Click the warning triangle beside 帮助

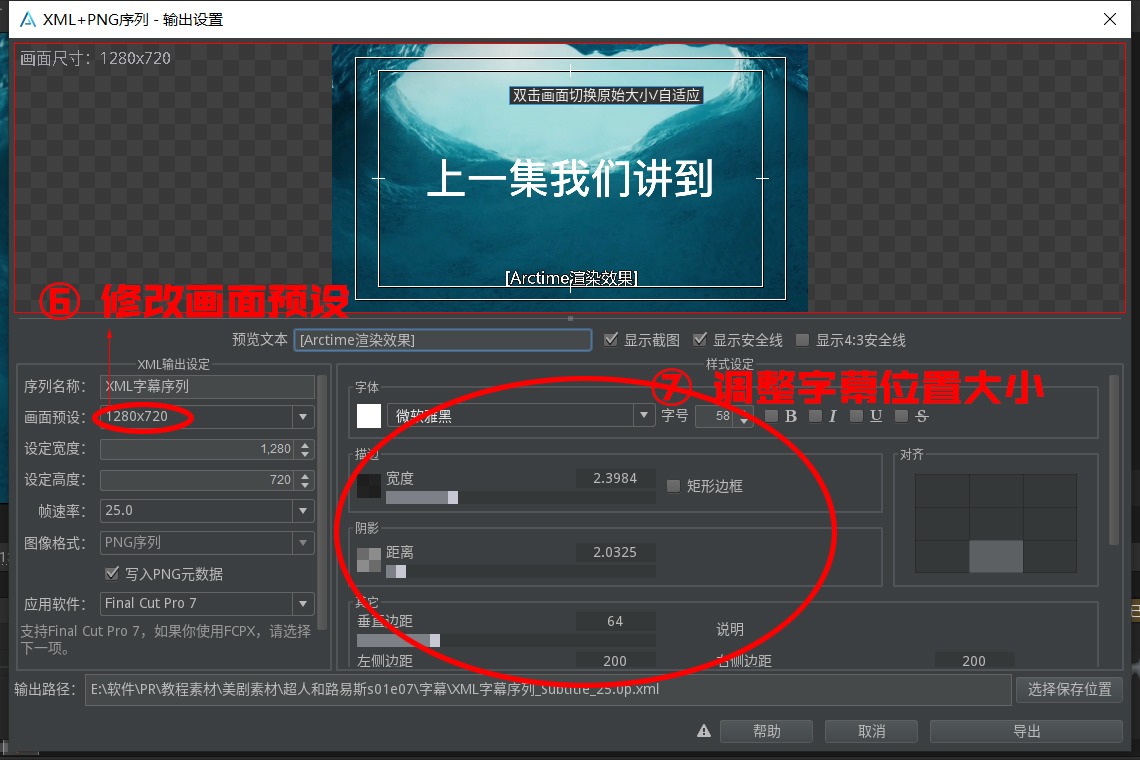tap(704, 731)
